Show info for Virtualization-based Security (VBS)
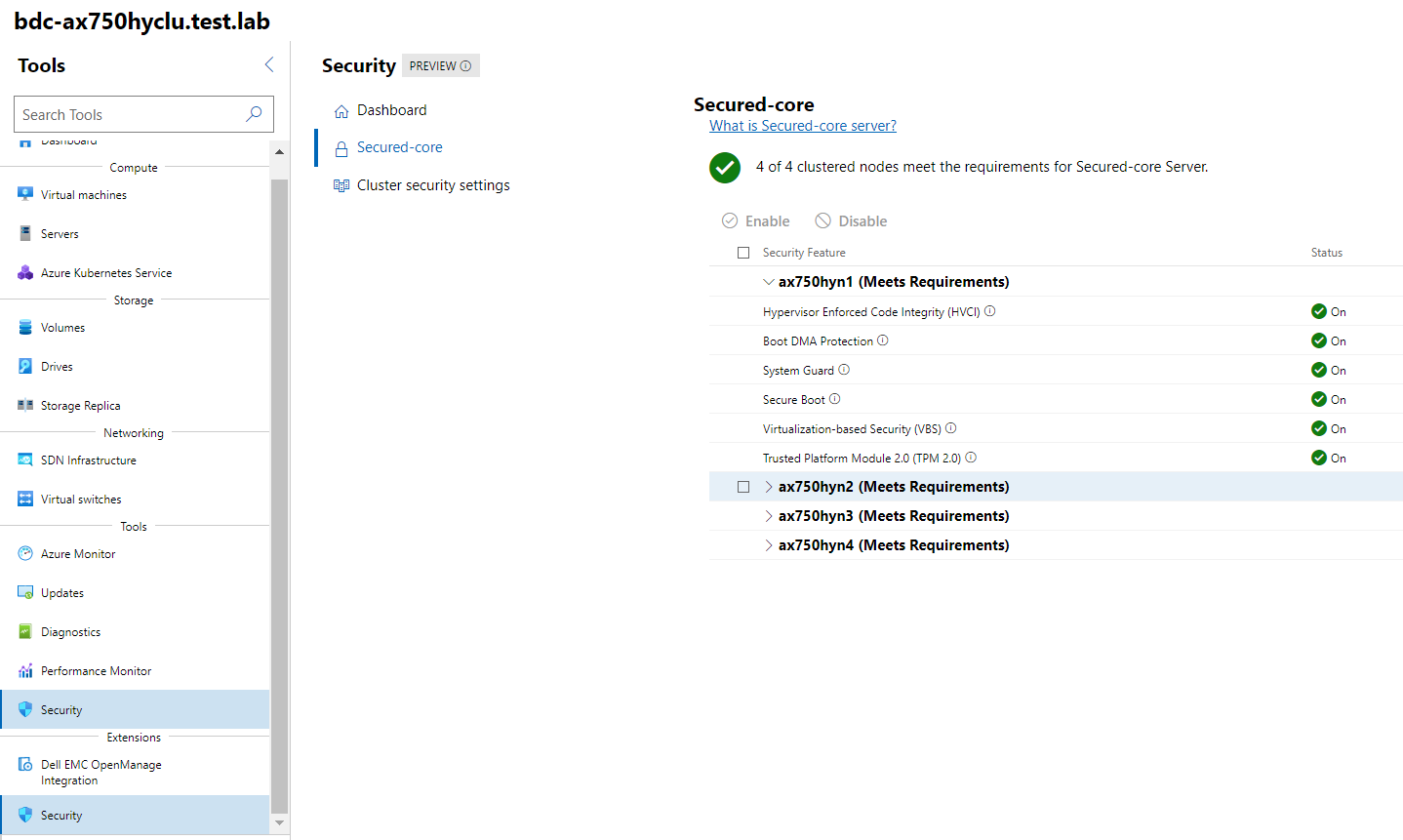1403x840 pixels. click(x=950, y=428)
